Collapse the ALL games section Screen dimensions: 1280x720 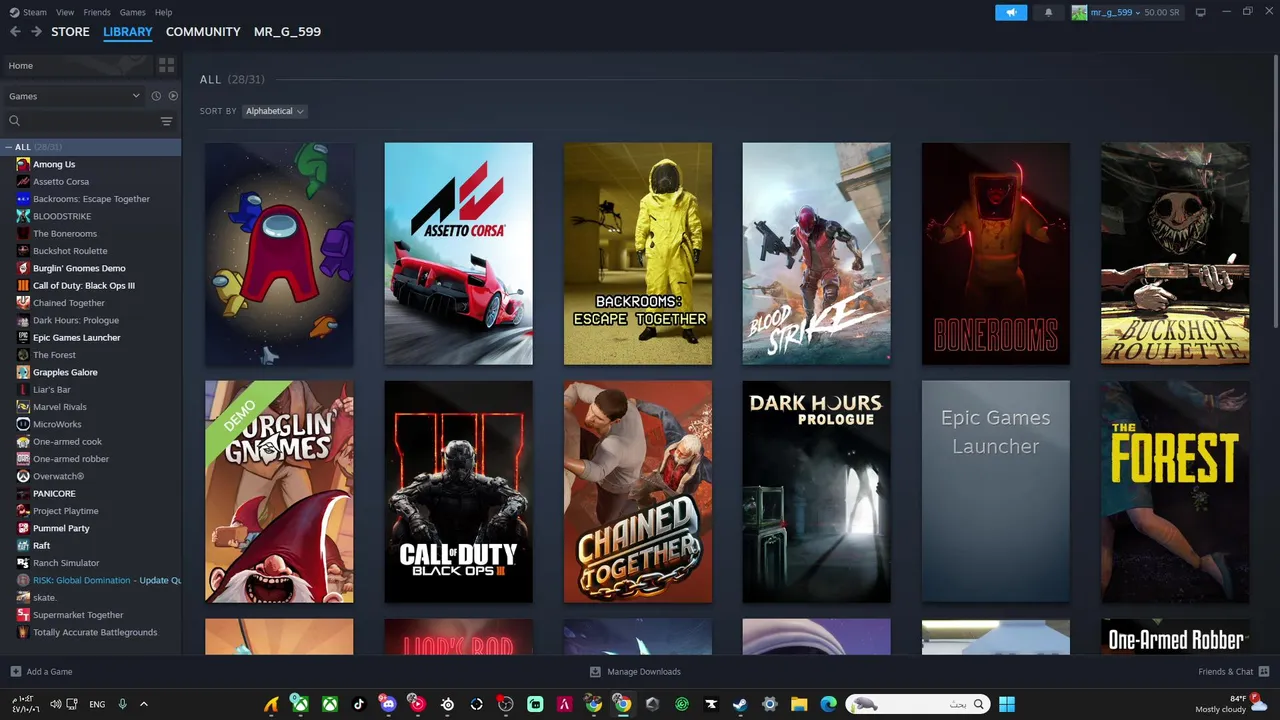(9, 147)
